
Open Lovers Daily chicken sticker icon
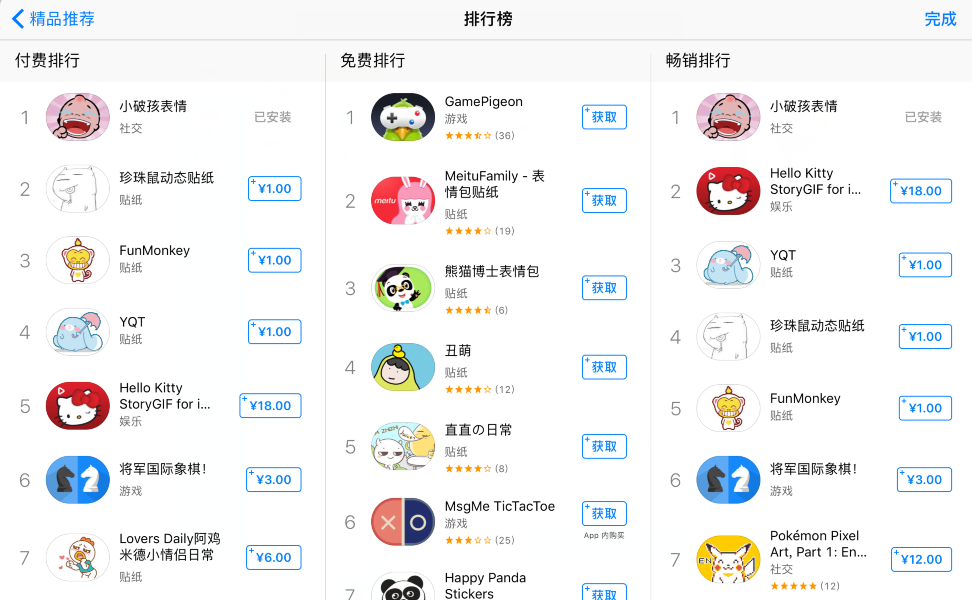pyautogui.click(x=78, y=557)
